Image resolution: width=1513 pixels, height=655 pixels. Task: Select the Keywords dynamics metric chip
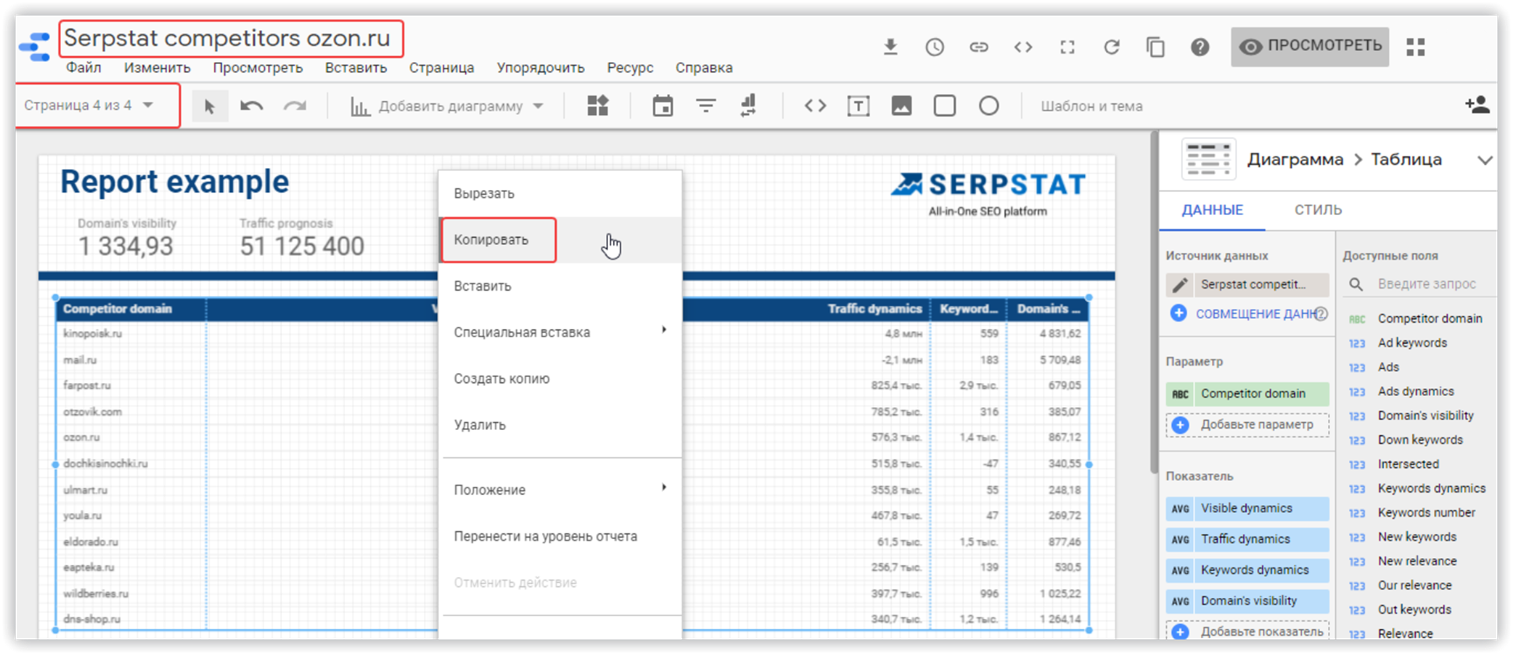coord(1247,570)
